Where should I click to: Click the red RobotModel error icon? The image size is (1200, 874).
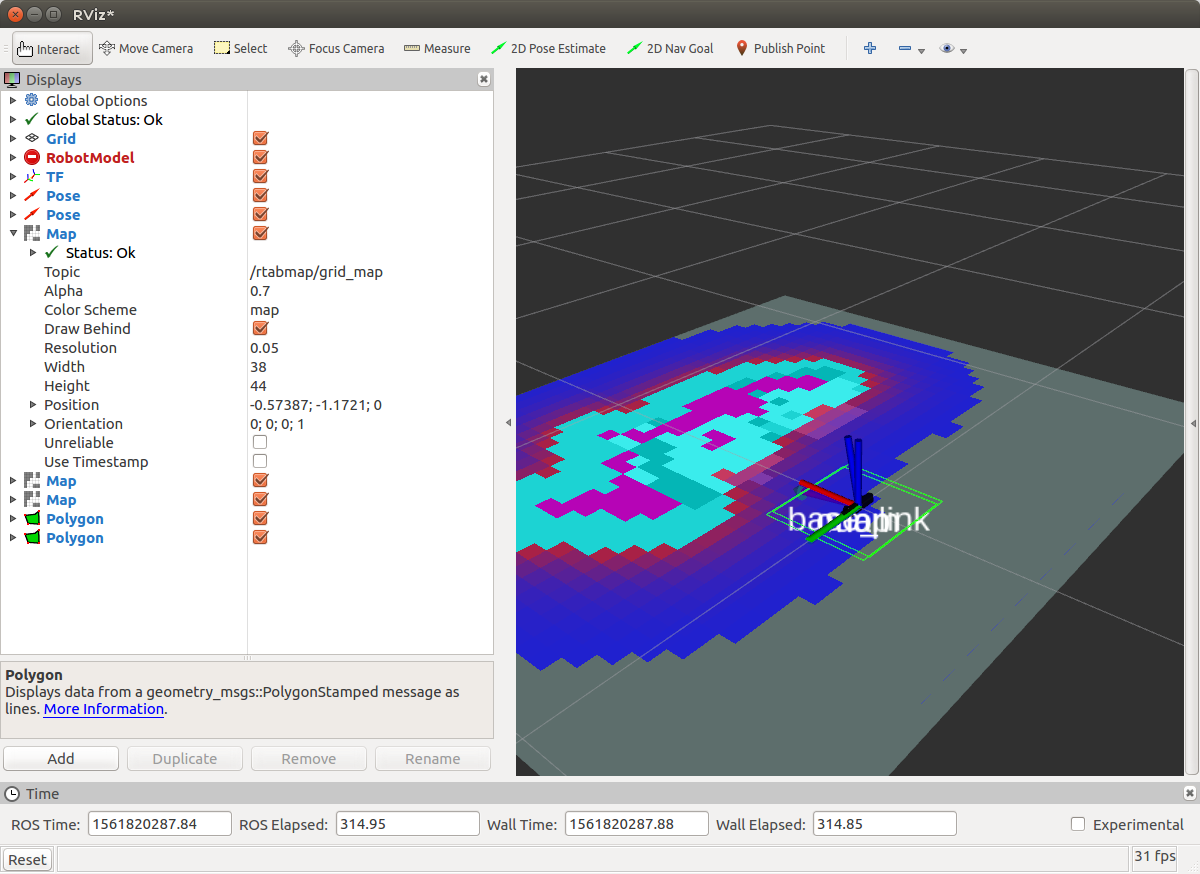tap(31, 157)
